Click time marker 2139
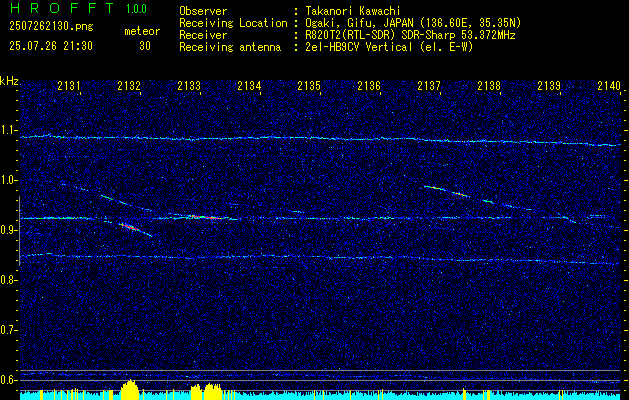Screen dimensions: 629x400 click(x=549, y=85)
